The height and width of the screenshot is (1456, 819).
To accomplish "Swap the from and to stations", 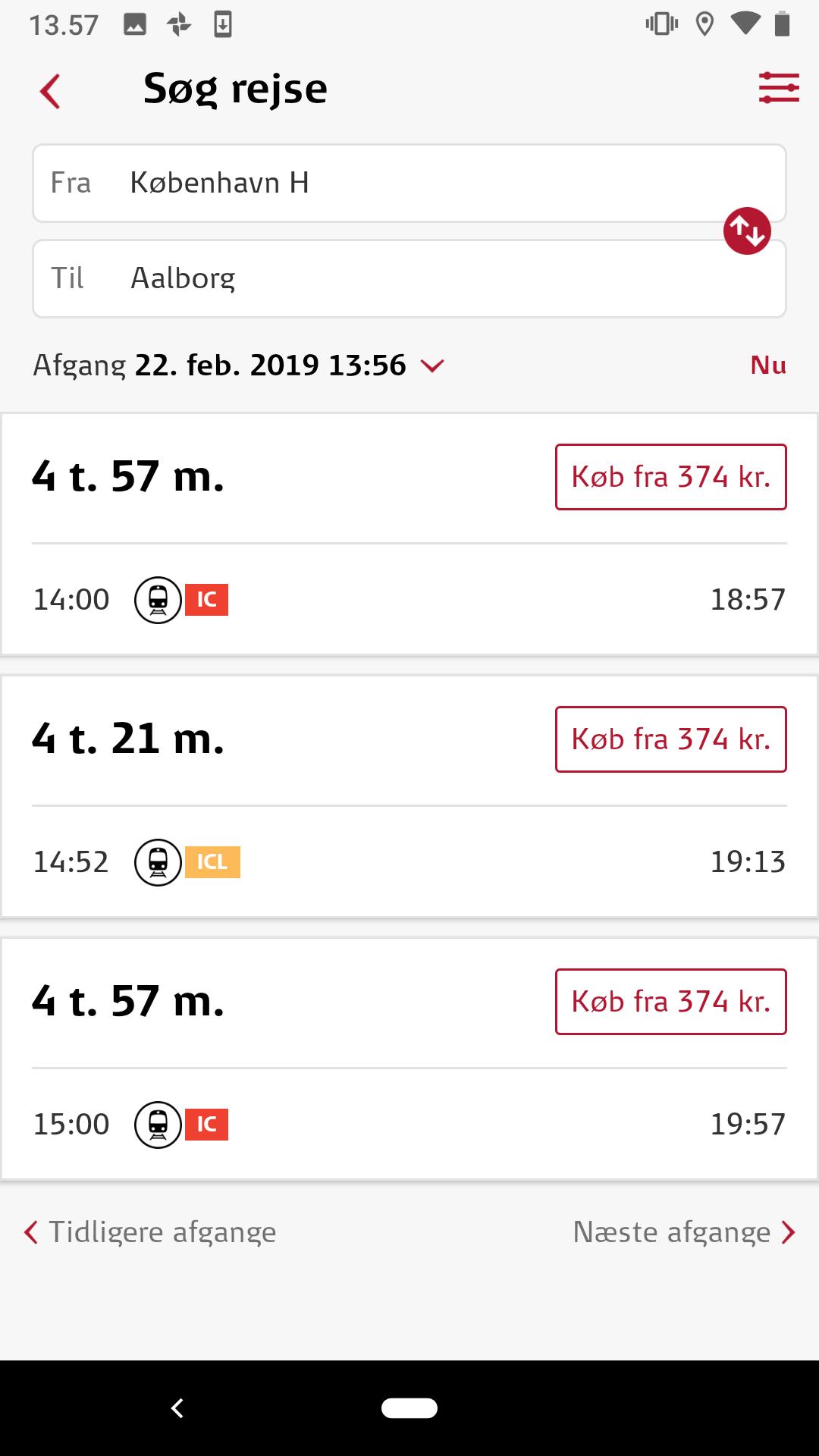I will (x=747, y=231).
